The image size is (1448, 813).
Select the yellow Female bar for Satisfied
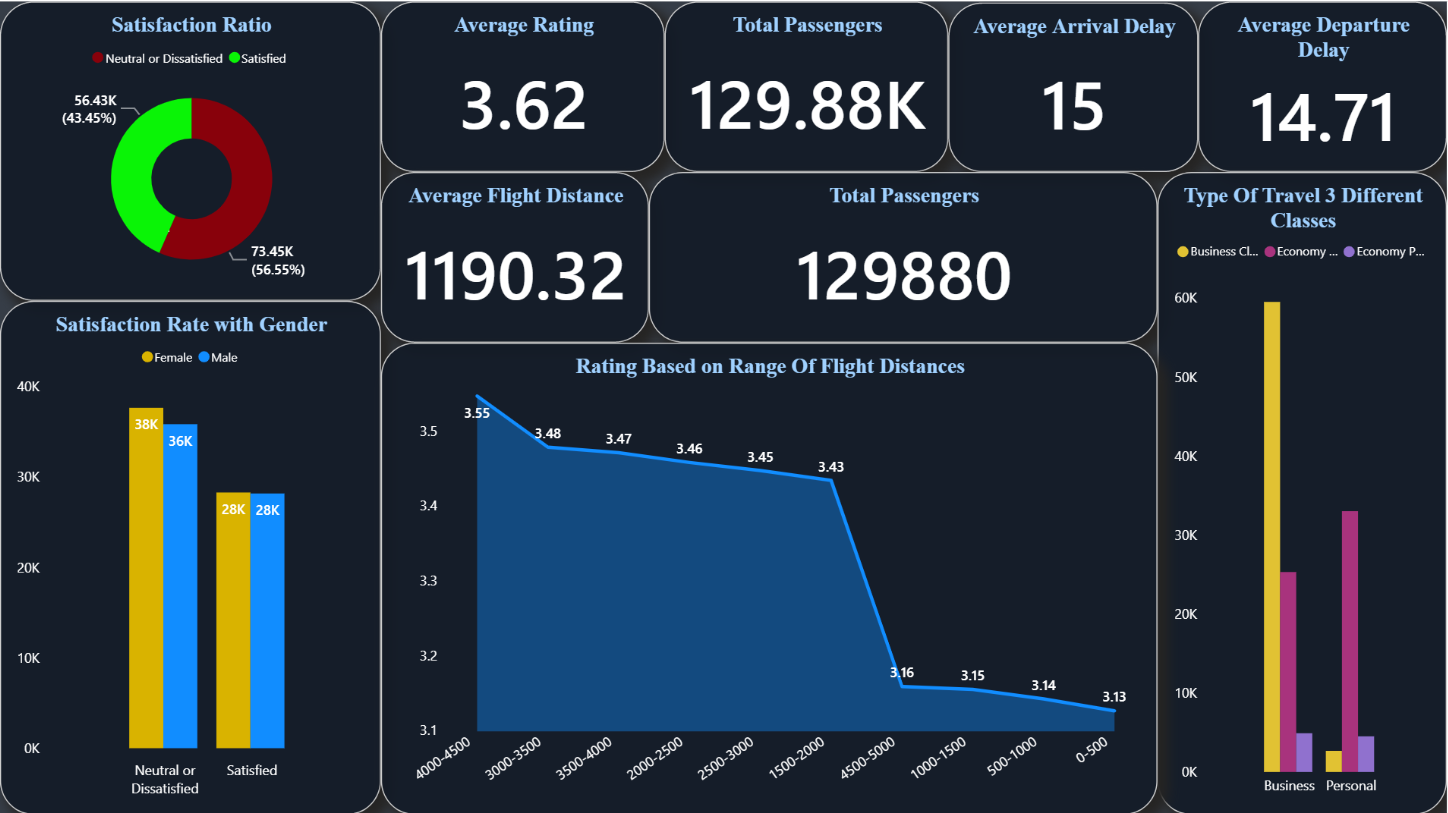point(233,620)
